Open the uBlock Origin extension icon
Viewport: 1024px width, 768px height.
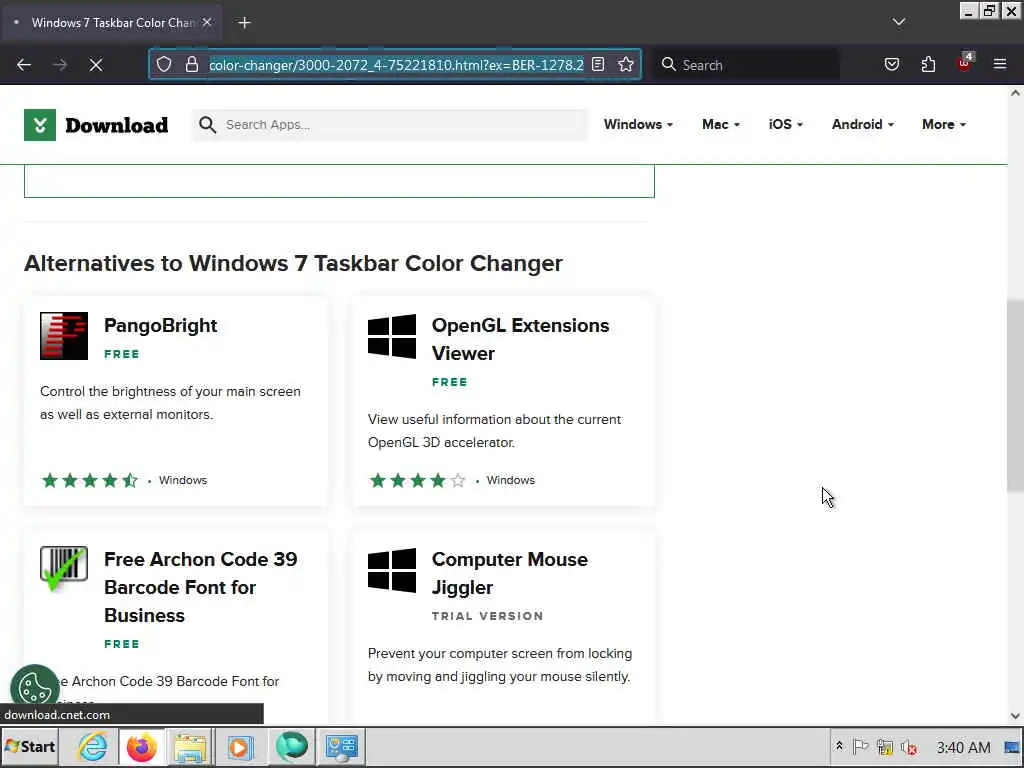965,63
